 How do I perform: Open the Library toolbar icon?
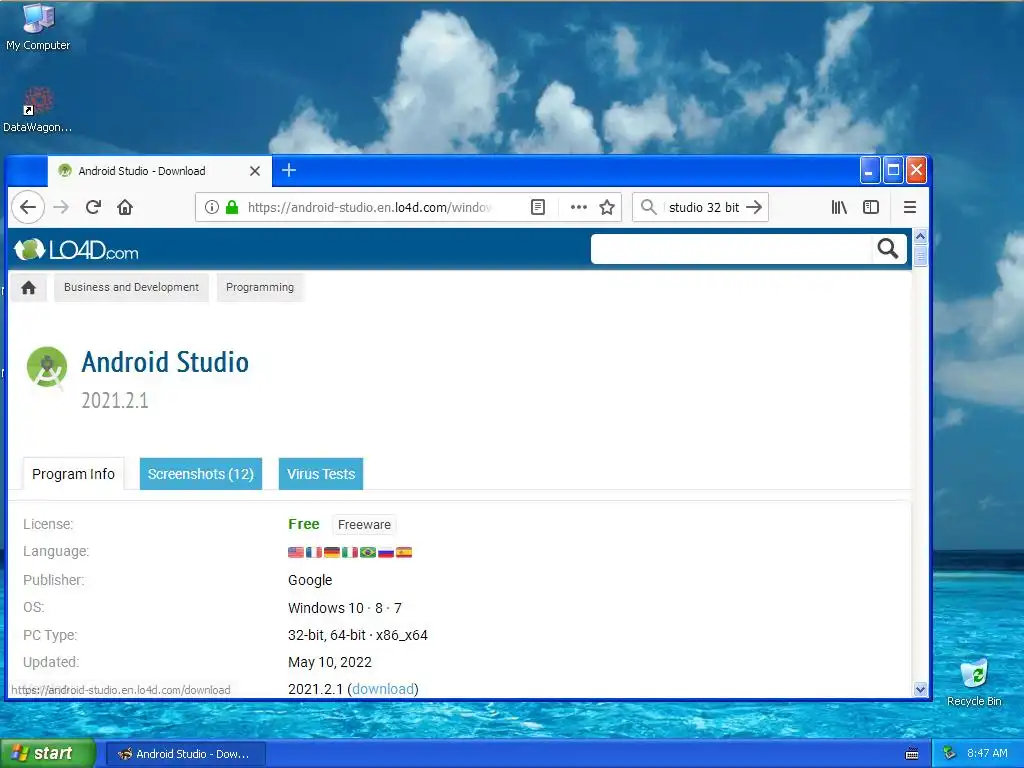click(839, 208)
